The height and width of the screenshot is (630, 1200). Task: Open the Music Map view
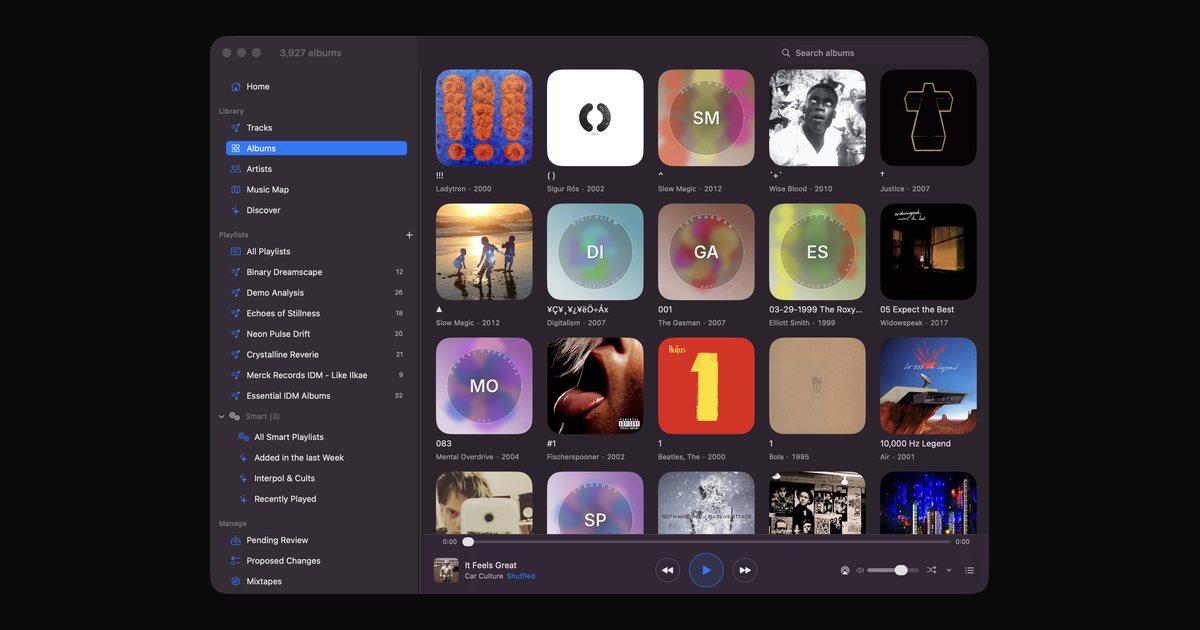click(316, 190)
